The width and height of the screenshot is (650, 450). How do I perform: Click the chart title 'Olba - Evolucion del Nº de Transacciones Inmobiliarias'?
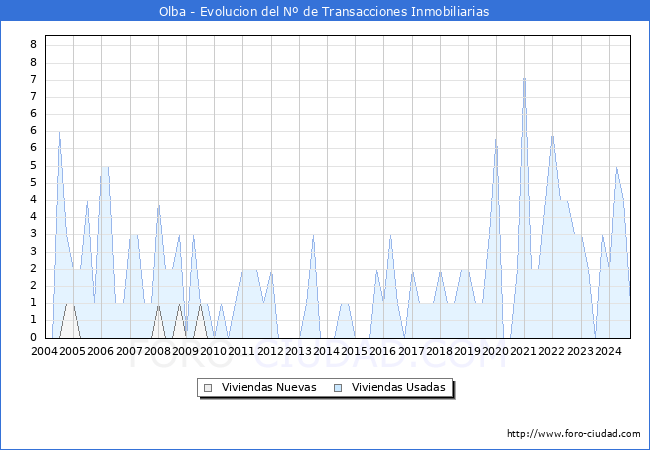(324, 11)
